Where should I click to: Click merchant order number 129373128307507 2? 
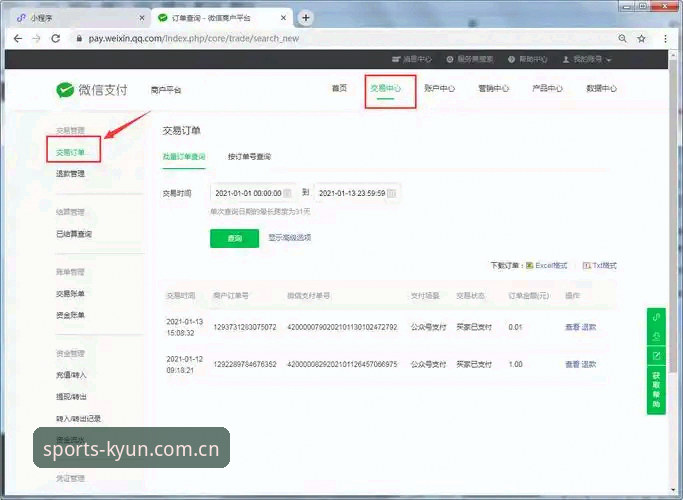coord(245,327)
